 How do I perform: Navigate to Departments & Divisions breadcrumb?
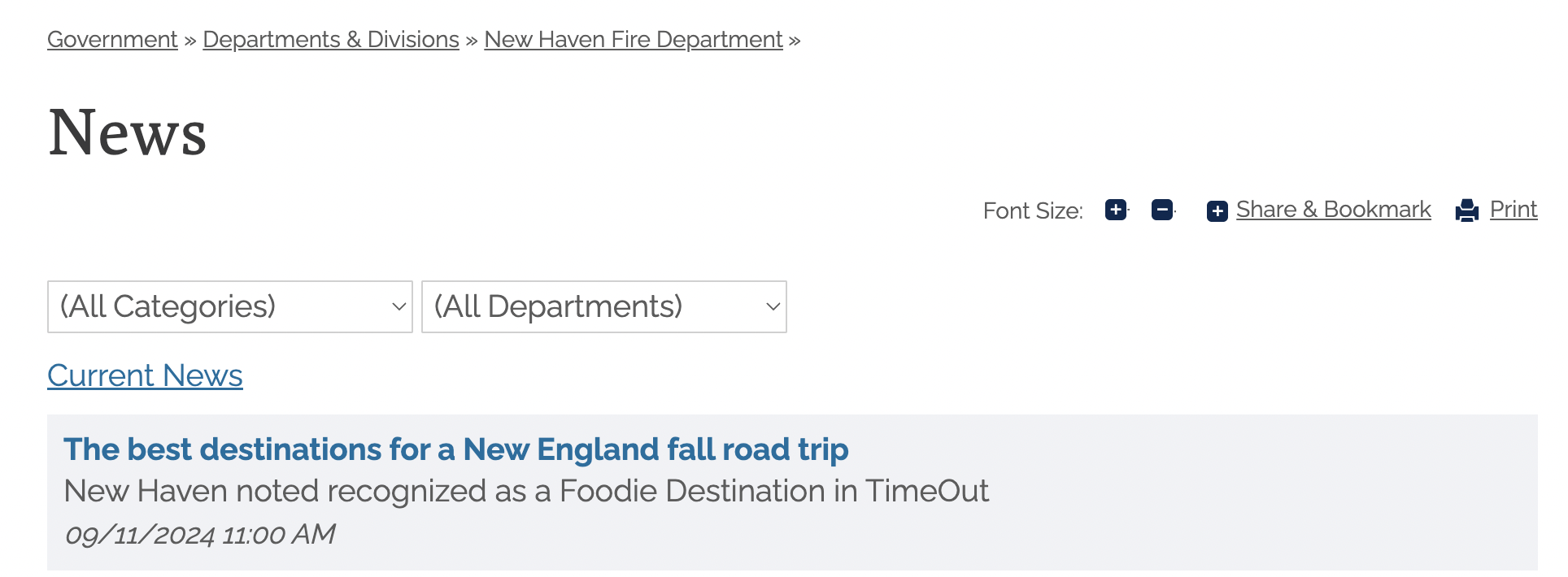[331, 39]
